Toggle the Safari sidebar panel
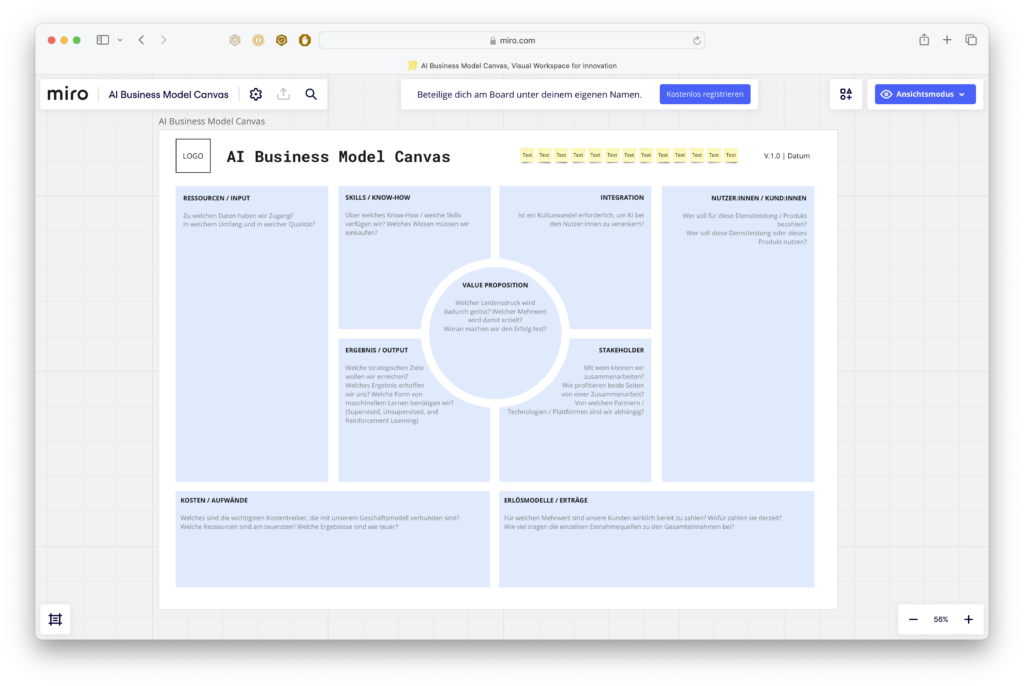 tap(102, 39)
